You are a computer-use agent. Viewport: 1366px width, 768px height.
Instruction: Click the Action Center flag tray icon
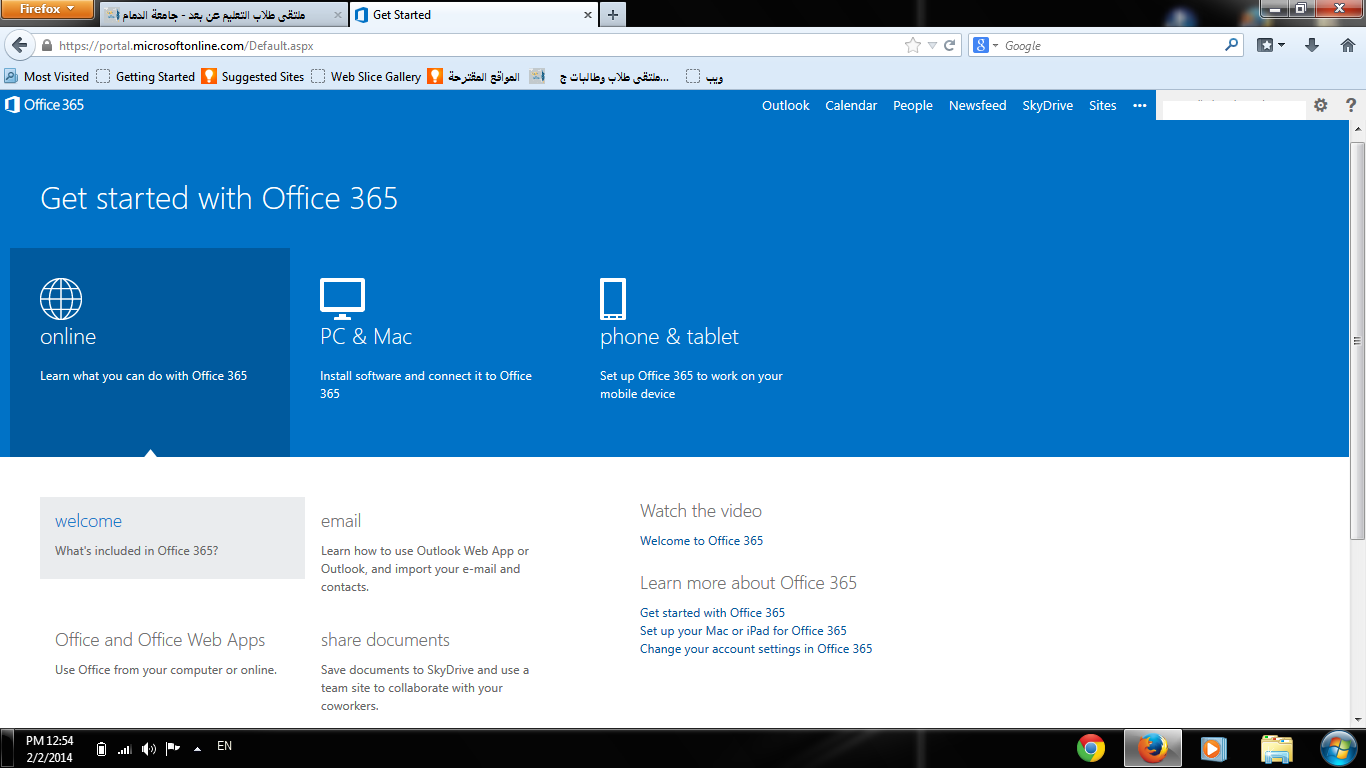[173, 748]
